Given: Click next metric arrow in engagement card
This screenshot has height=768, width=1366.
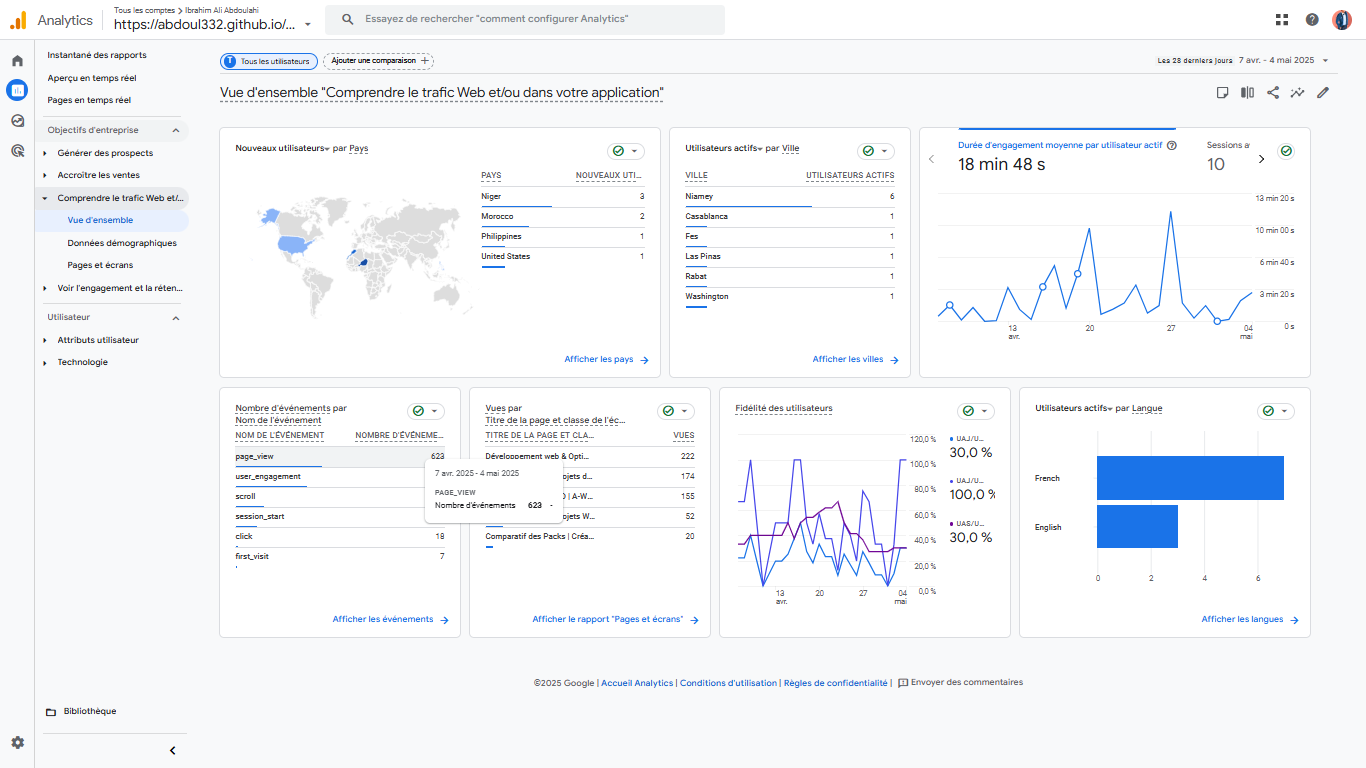Looking at the screenshot, I should coord(1261,158).
